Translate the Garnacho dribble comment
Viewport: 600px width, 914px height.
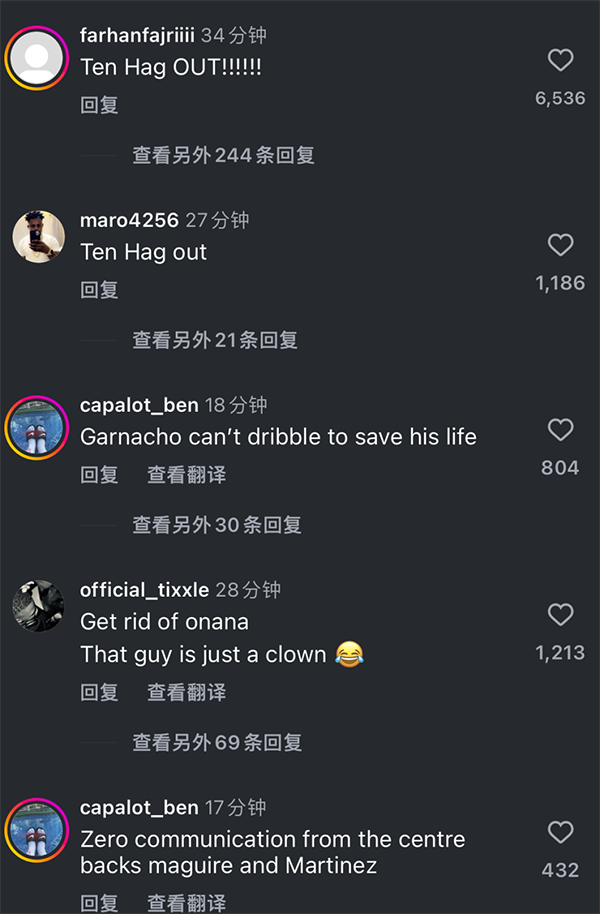pyautogui.click(x=187, y=475)
